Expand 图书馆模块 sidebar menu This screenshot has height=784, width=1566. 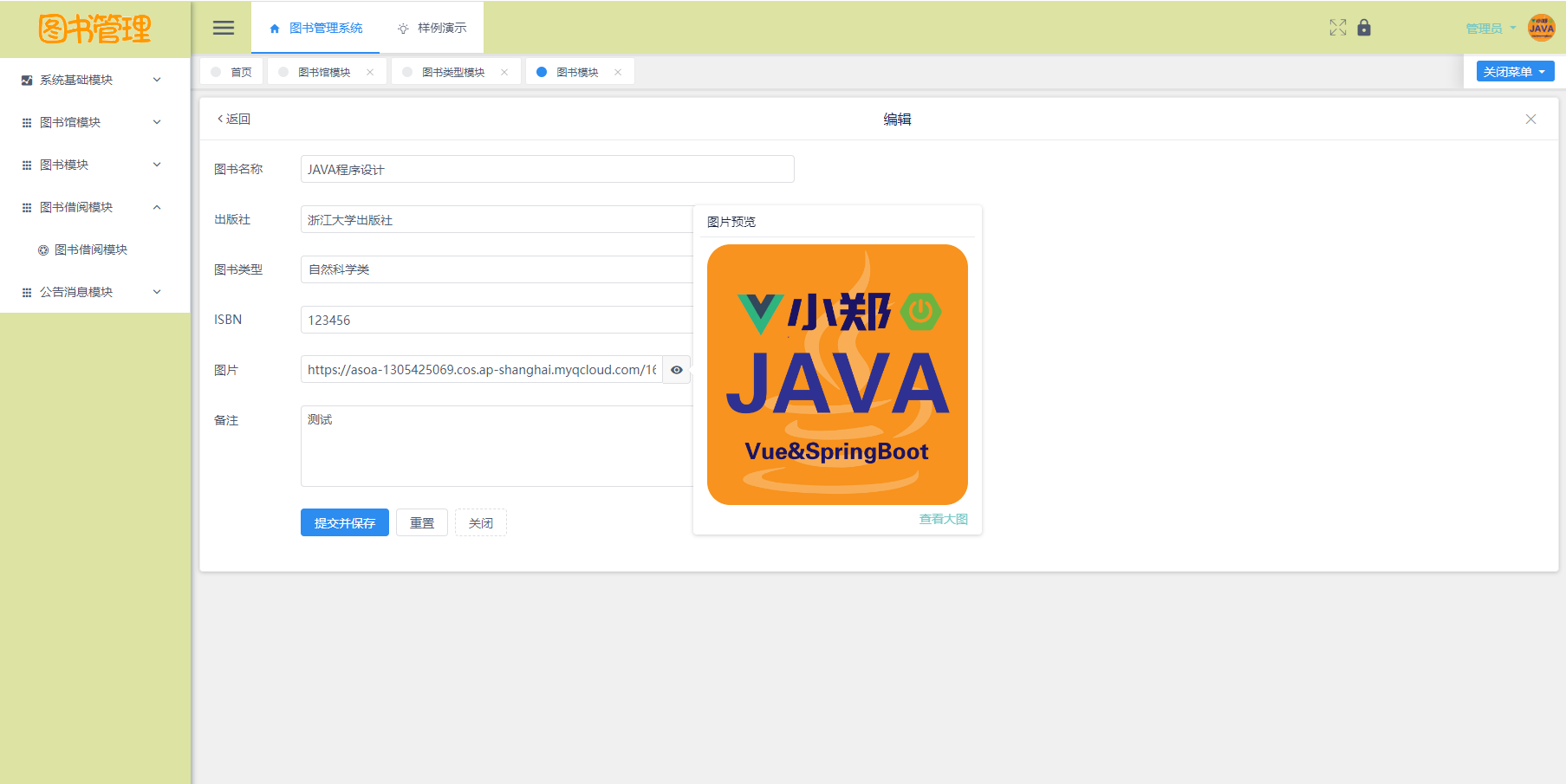point(93,122)
